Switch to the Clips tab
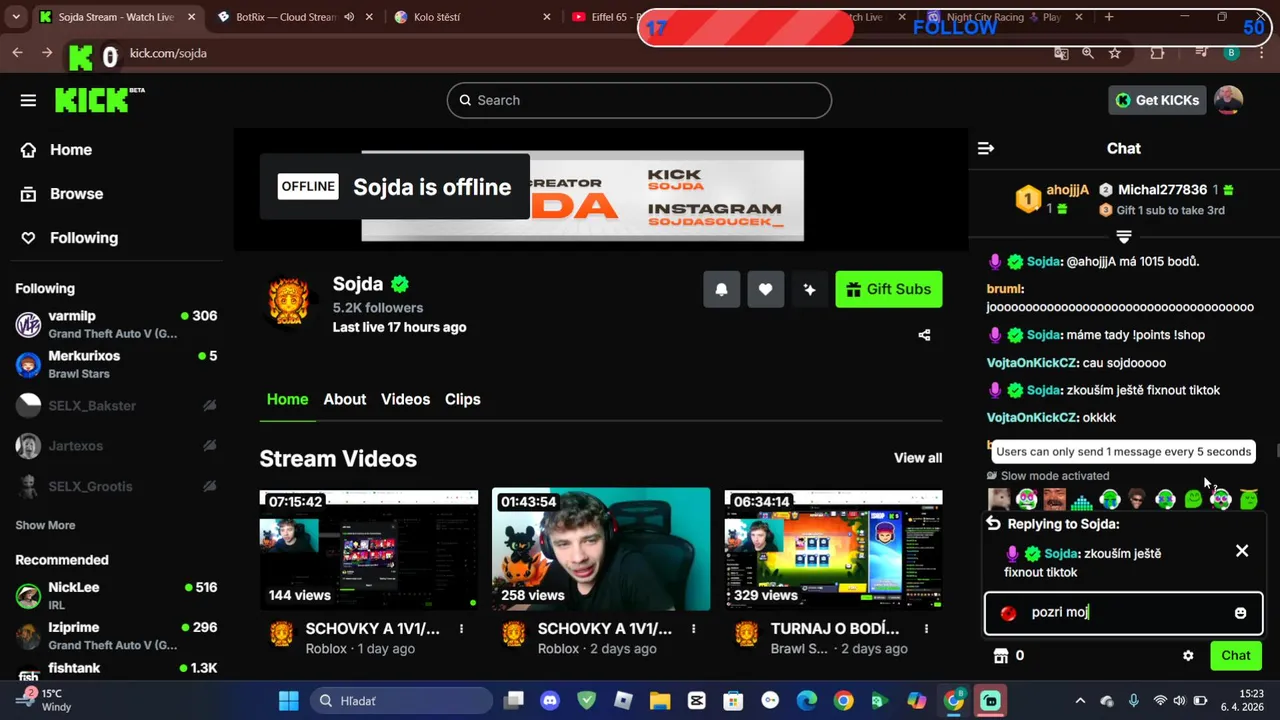This screenshot has height=720, width=1280. (x=462, y=399)
